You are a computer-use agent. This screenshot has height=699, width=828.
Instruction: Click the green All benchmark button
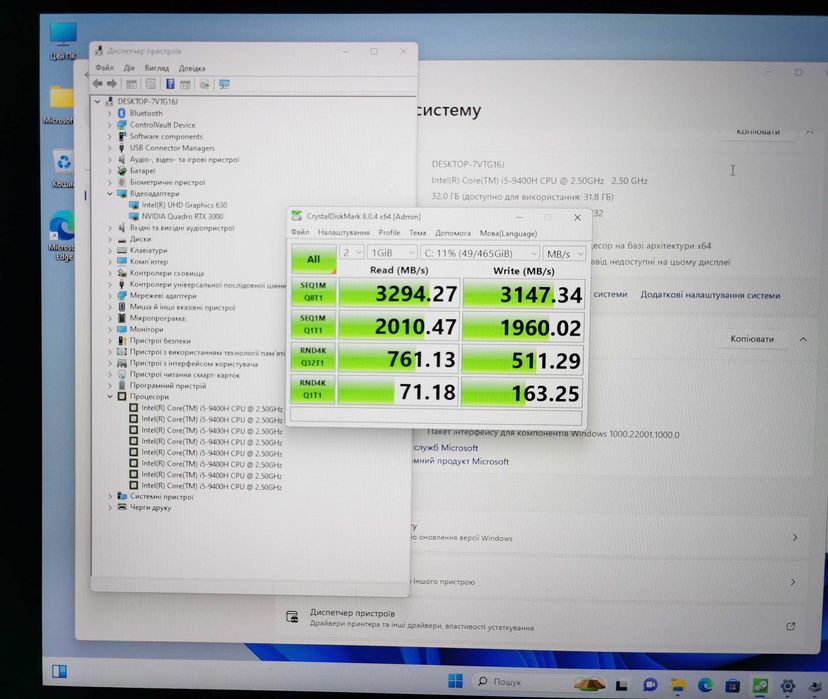(x=314, y=259)
